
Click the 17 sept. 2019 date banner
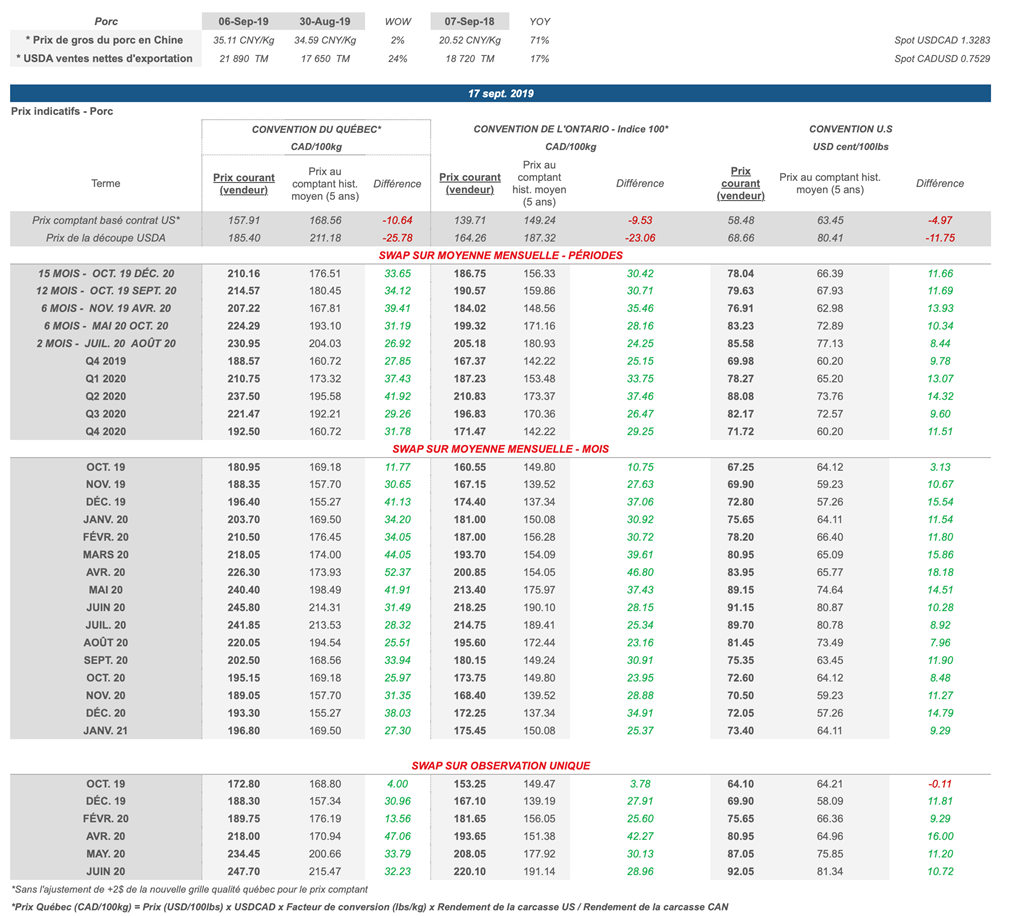click(500, 93)
